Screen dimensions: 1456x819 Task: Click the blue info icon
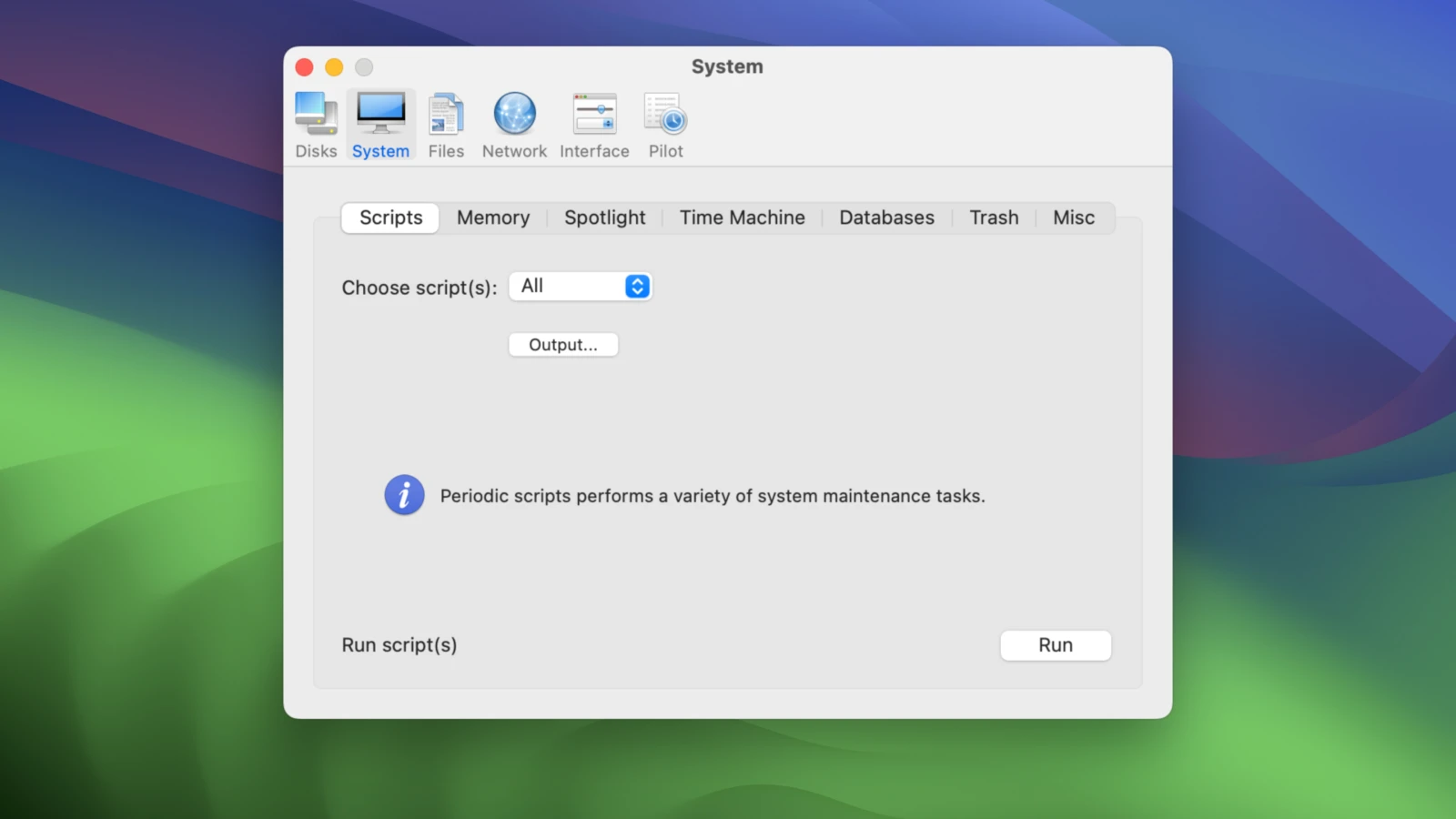coord(404,495)
